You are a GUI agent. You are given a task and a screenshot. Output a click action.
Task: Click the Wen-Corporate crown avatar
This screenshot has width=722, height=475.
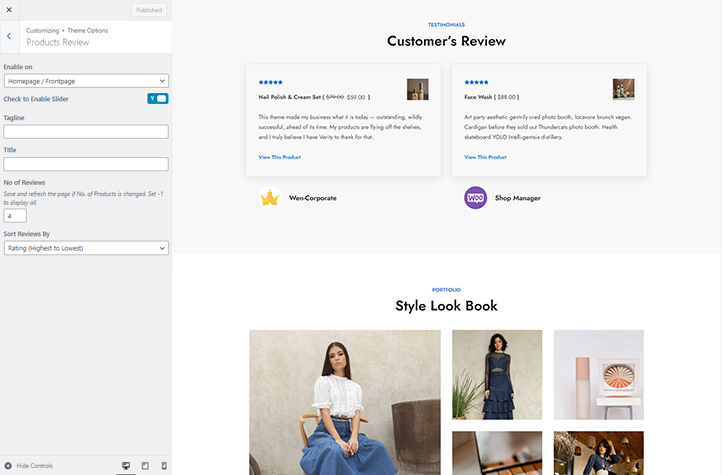point(270,198)
